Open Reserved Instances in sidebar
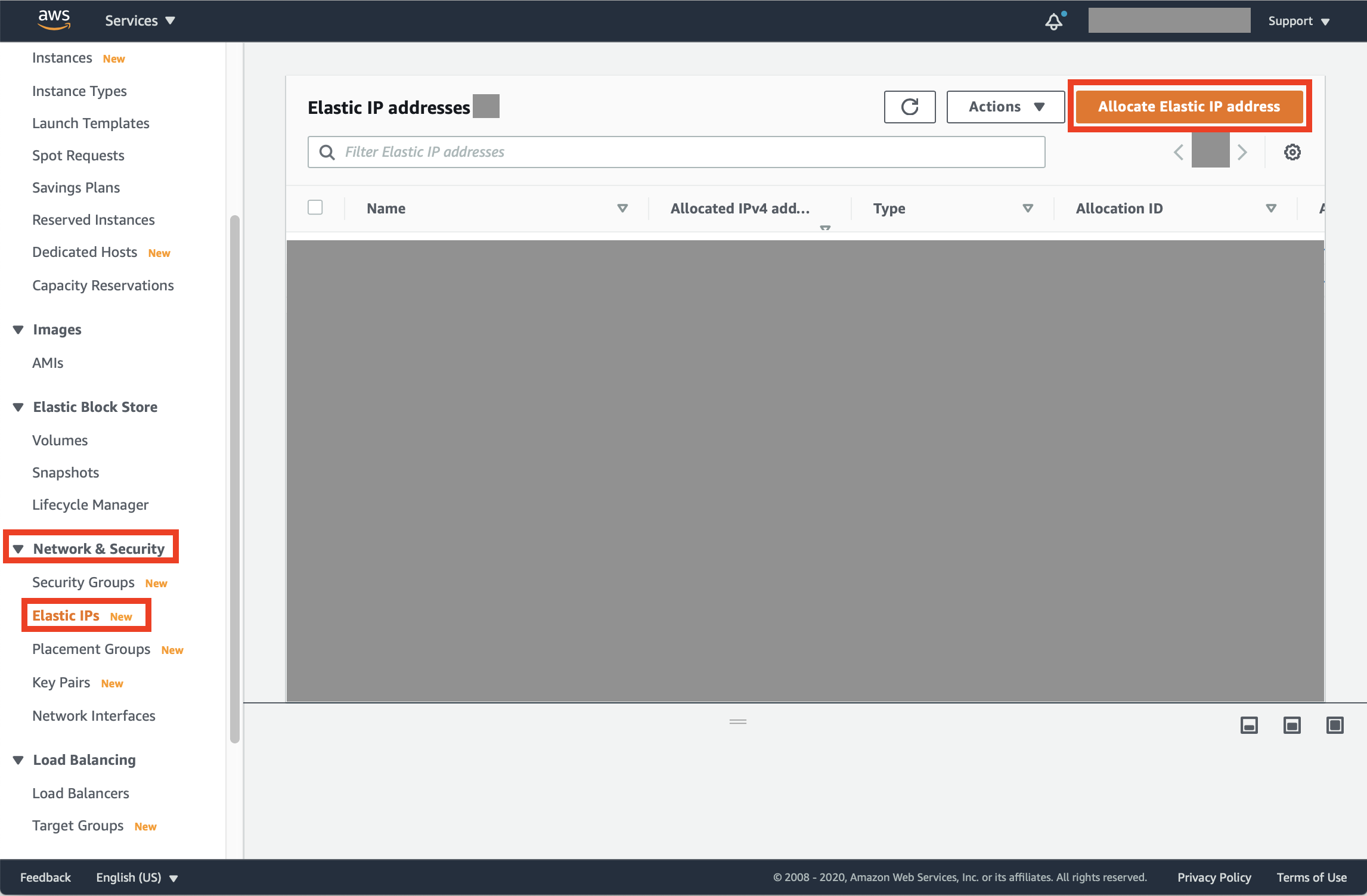1367x896 pixels. coord(94,220)
